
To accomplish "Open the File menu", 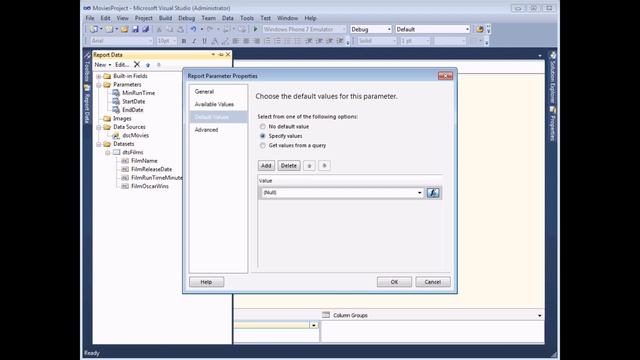I will (x=90, y=18).
